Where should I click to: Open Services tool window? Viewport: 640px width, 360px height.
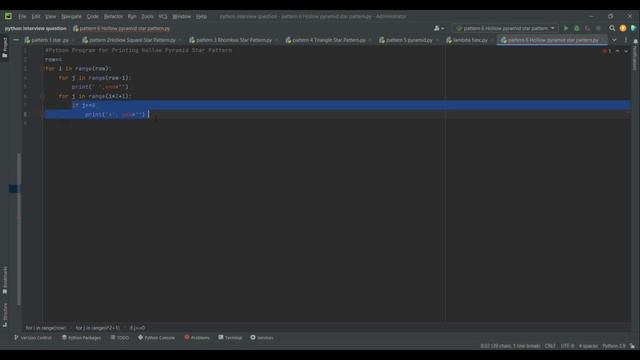pos(262,338)
